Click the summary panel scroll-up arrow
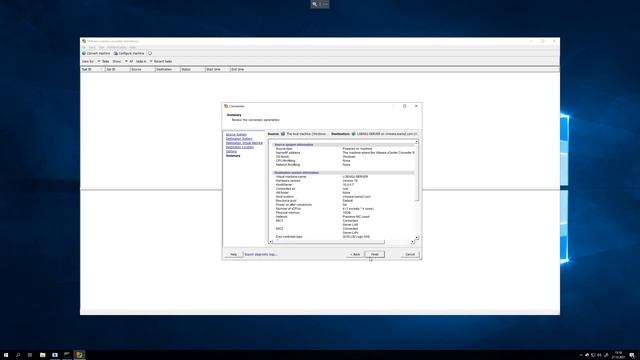Image resolution: width=640 pixels, height=360 pixels. [x=417, y=142]
